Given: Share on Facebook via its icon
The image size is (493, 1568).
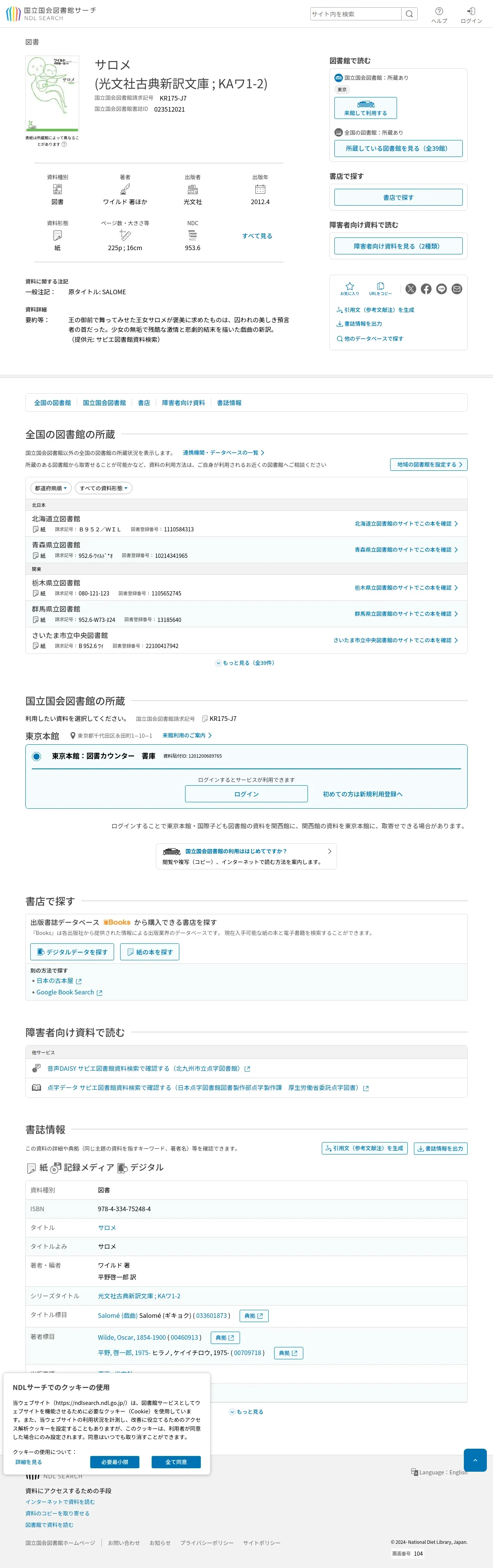Looking at the screenshot, I should (x=426, y=289).
